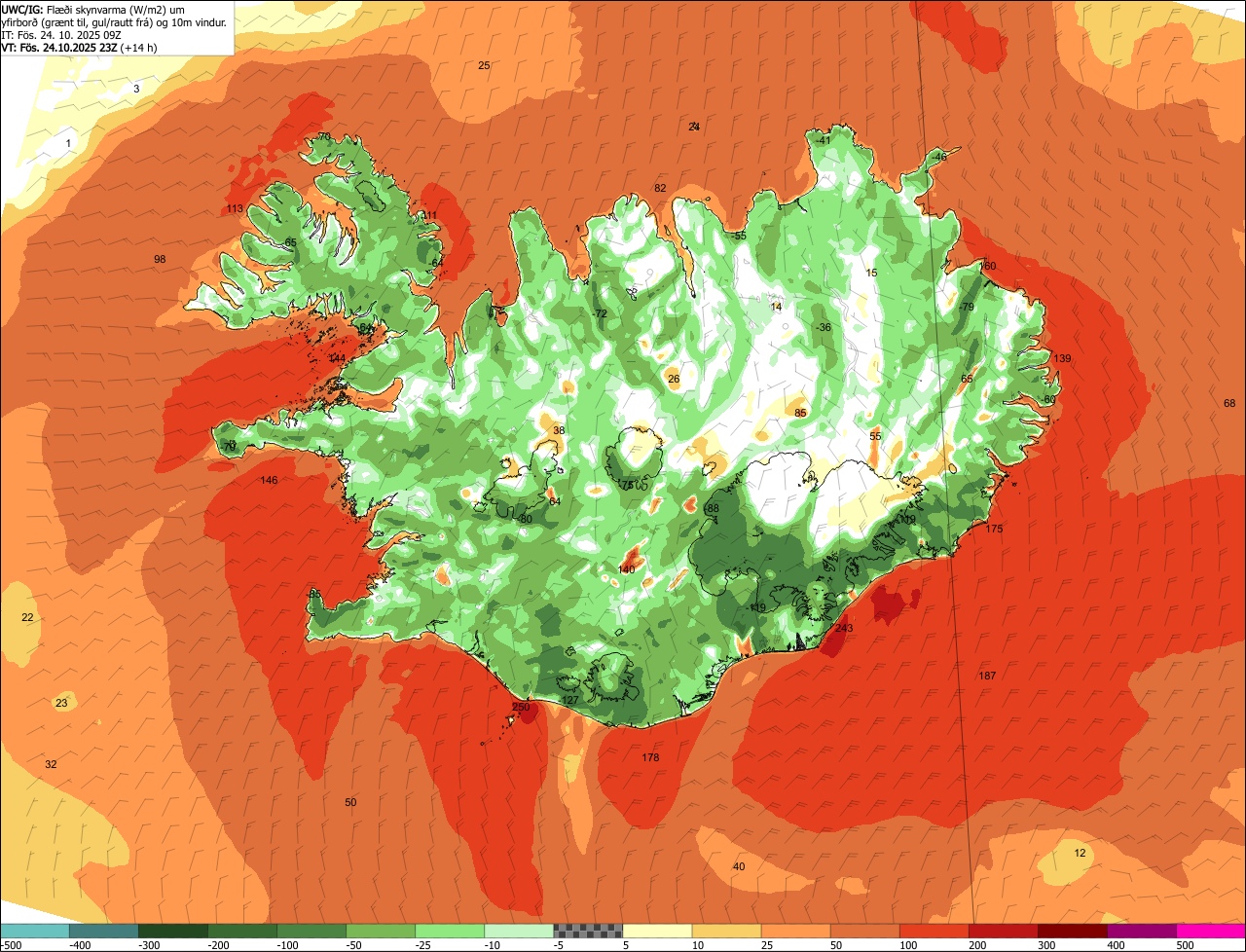Select the map value -88 on the glacier's west side
The image size is (1246, 952).
pyautogui.click(x=712, y=508)
